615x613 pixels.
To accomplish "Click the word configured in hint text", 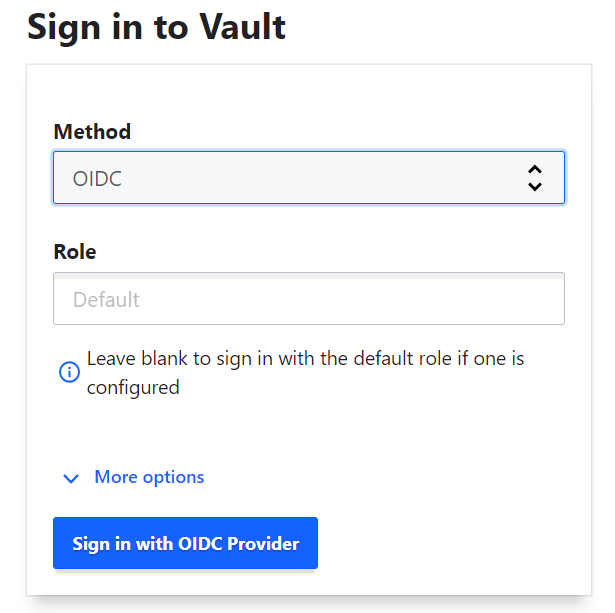I will tap(133, 388).
